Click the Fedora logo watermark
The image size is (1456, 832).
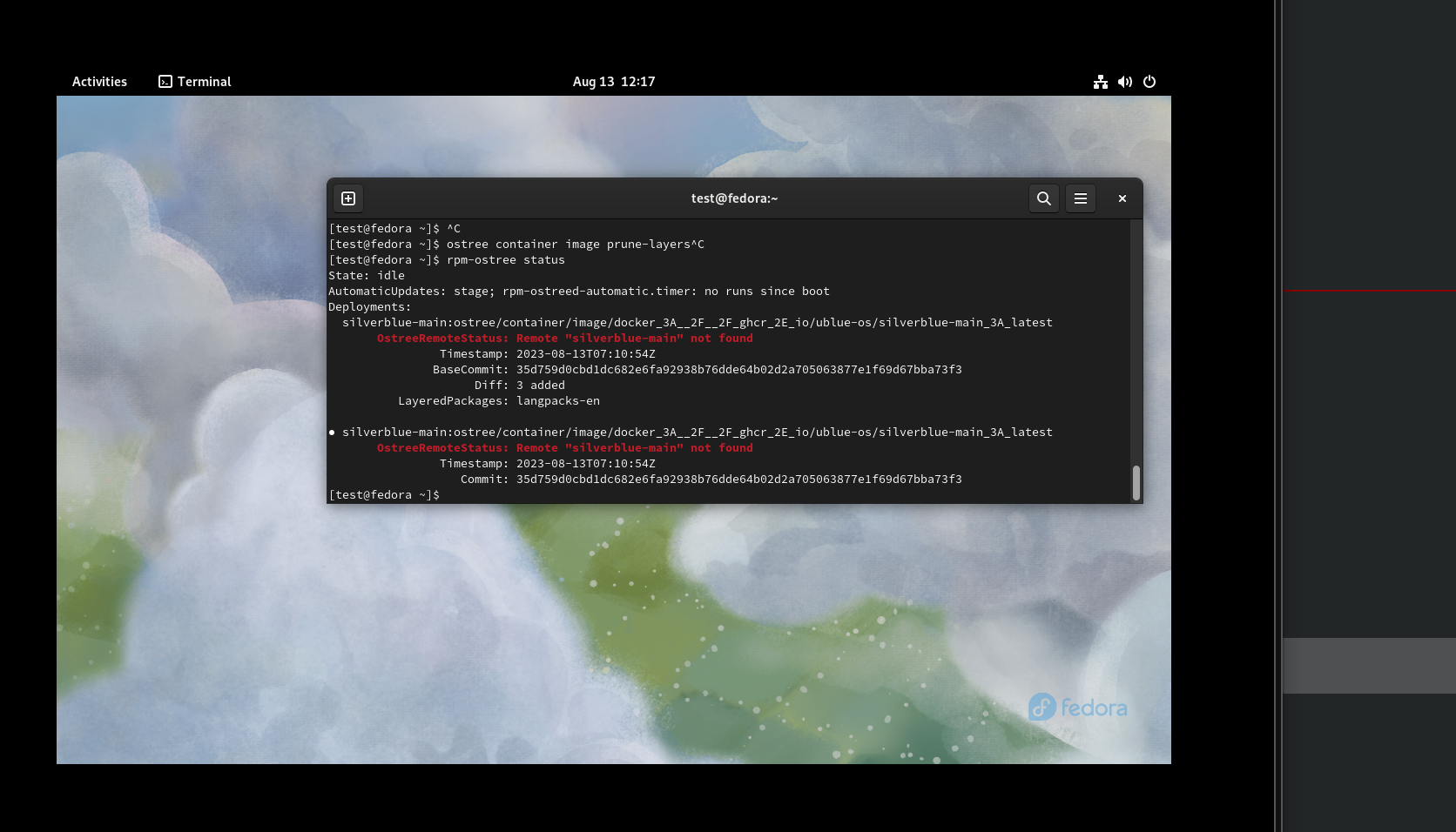(x=1078, y=708)
